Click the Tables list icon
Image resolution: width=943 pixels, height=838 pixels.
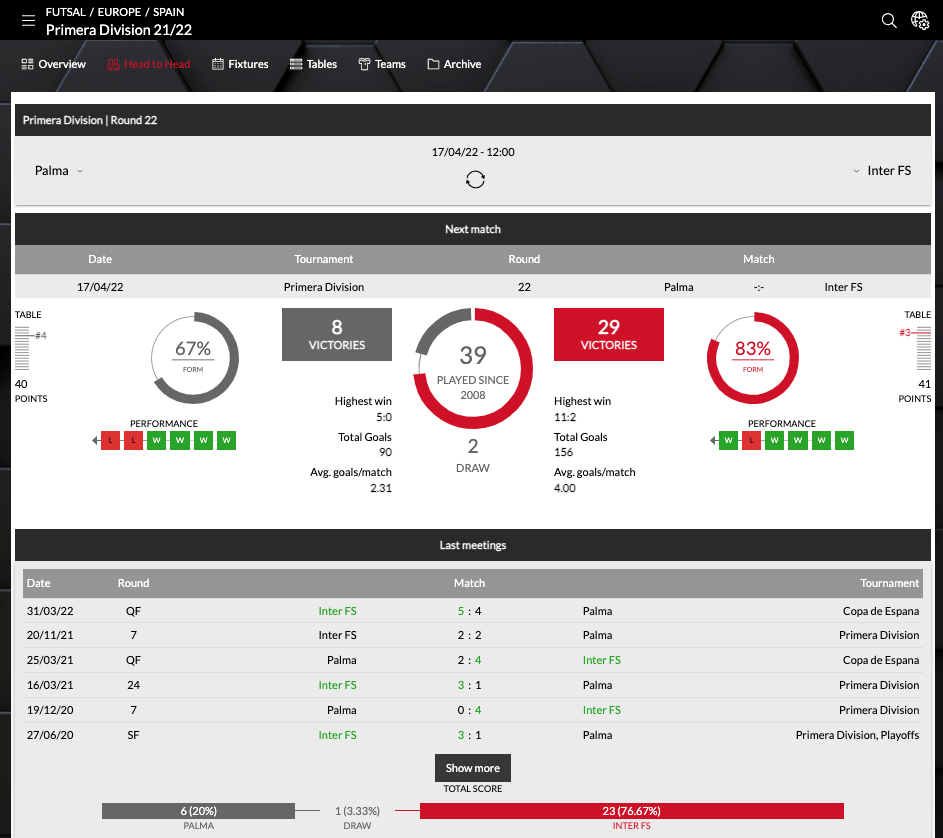[x=296, y=64]
